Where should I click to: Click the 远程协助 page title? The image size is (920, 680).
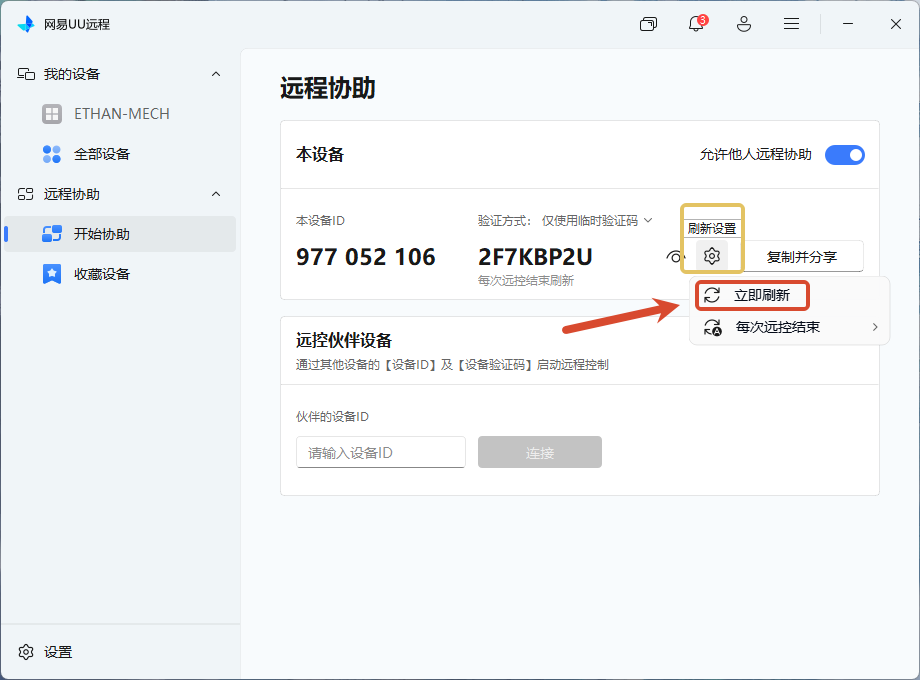pos(328,88)
